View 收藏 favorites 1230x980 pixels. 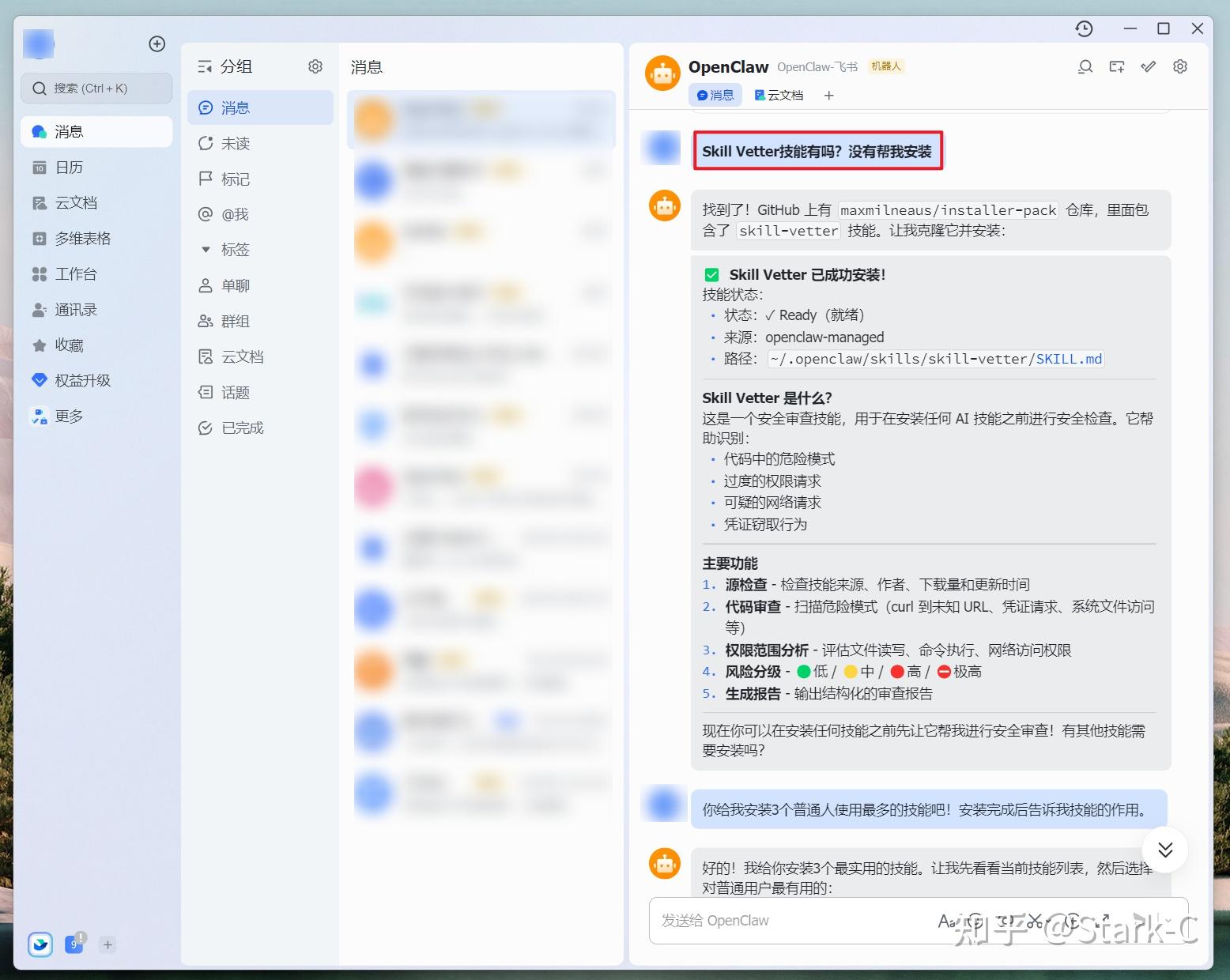[96, 345]
